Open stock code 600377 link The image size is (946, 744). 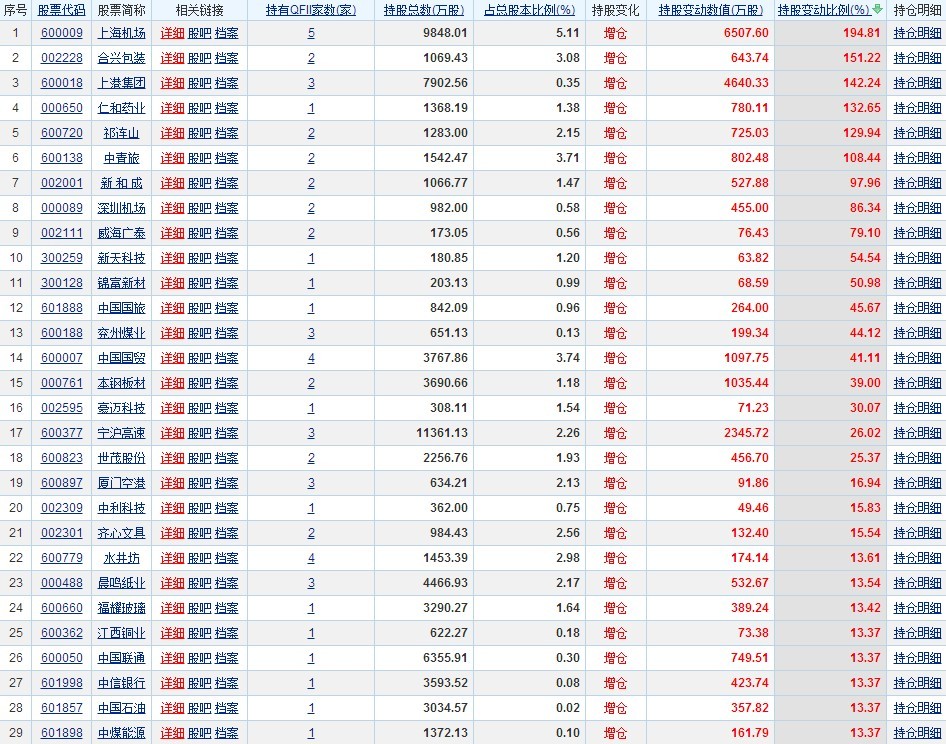point(62,433)
